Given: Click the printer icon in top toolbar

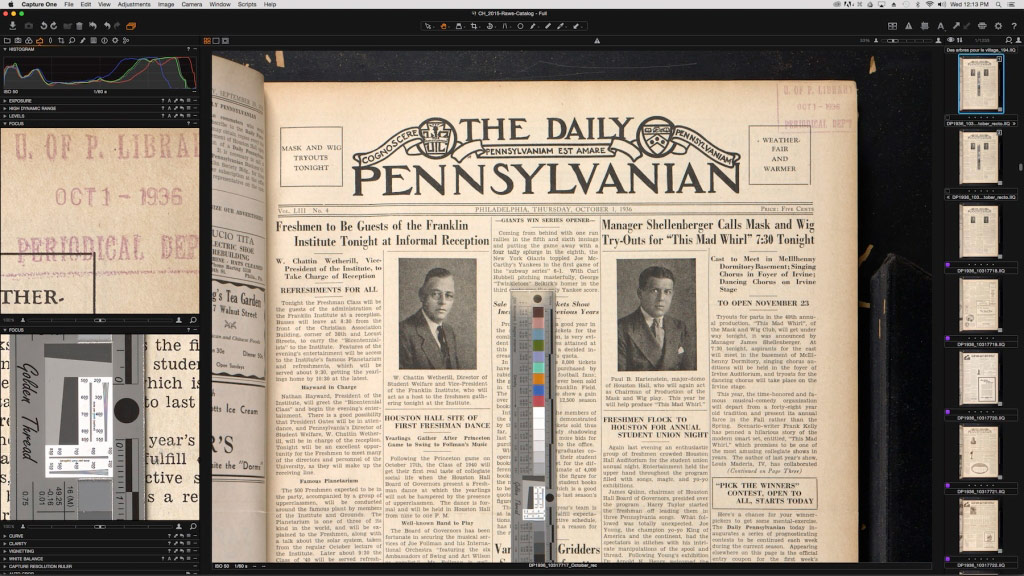Looking at the screenshot, I should [x=982, y=26].
